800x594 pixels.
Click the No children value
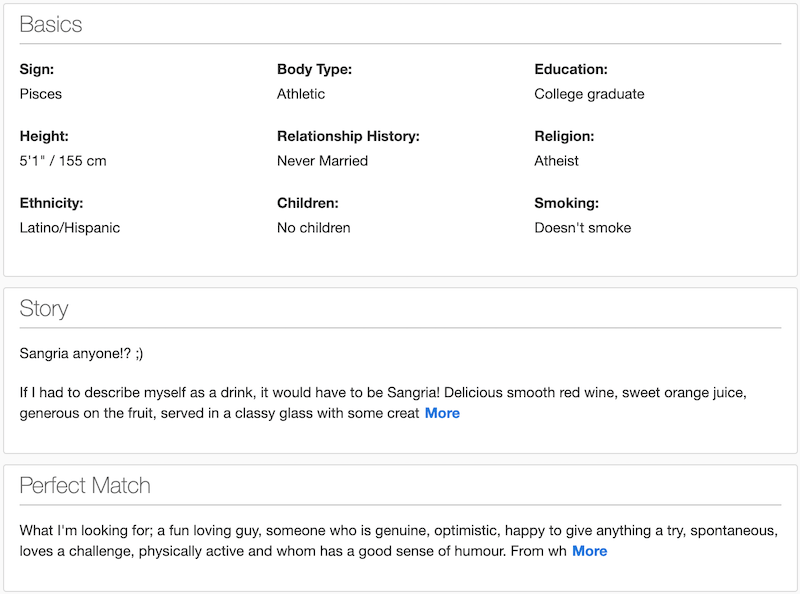click(313, 228)
